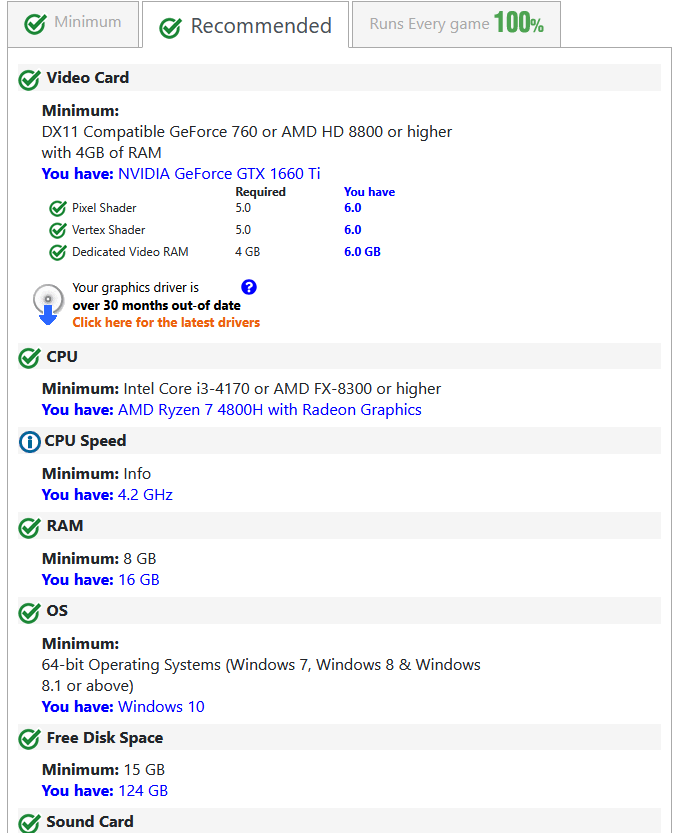Click the NVIDIA GeForce GTX 1660 Ti text

pyautogui.click(x=219, y=174)
